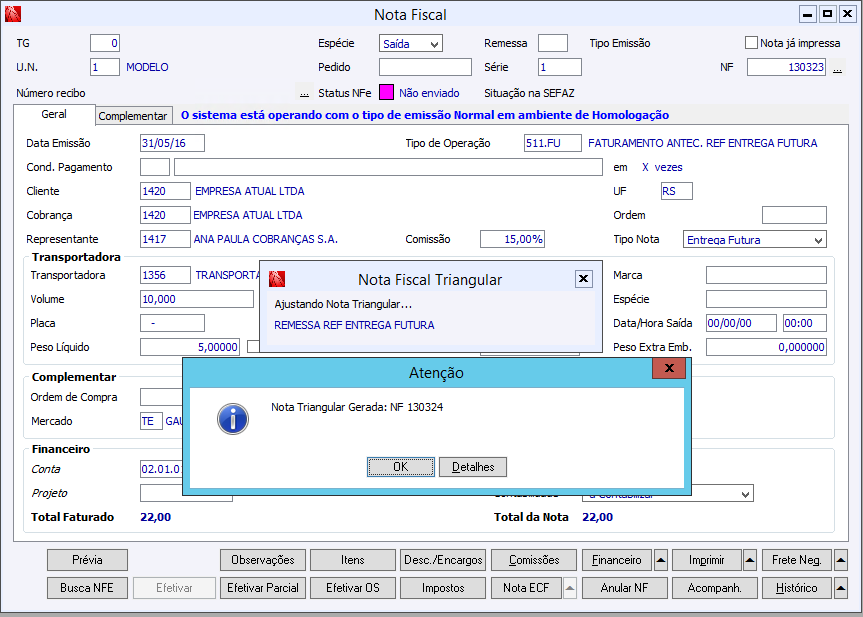Screen dimensions: 863x617
Task: Click the Mercado code field TE
Action: coord(151,421)
